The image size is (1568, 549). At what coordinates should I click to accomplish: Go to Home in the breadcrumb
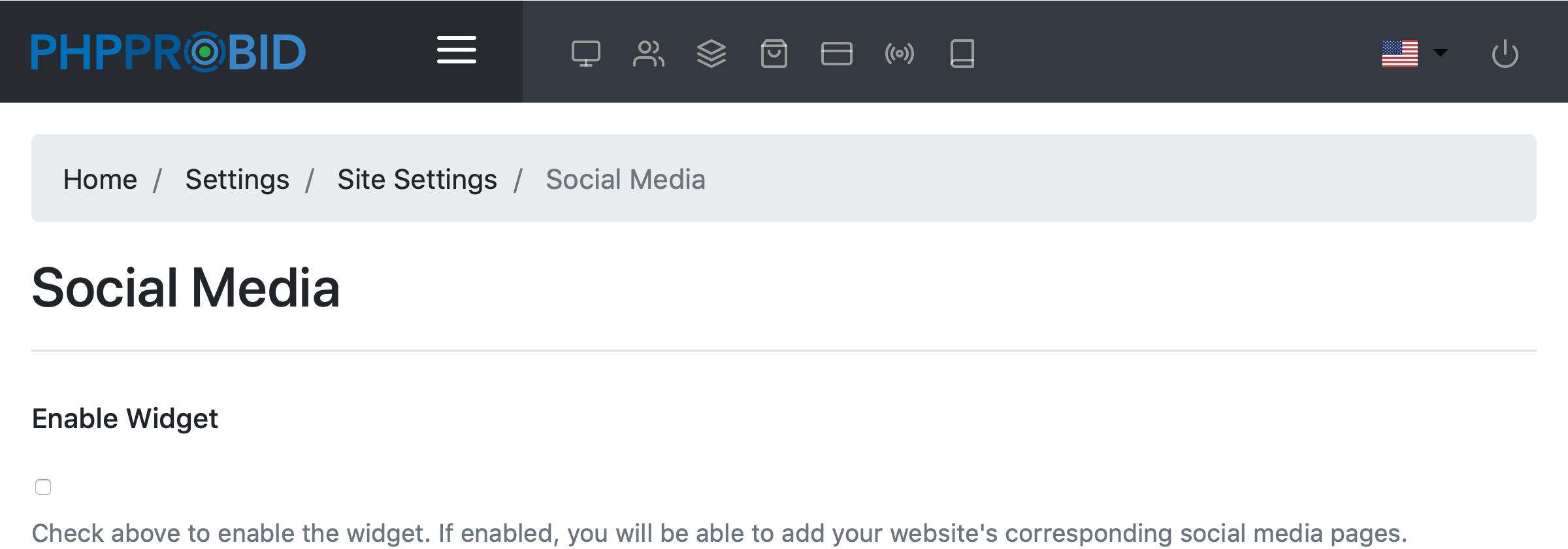pyautogui.click(x=100, y=179)
